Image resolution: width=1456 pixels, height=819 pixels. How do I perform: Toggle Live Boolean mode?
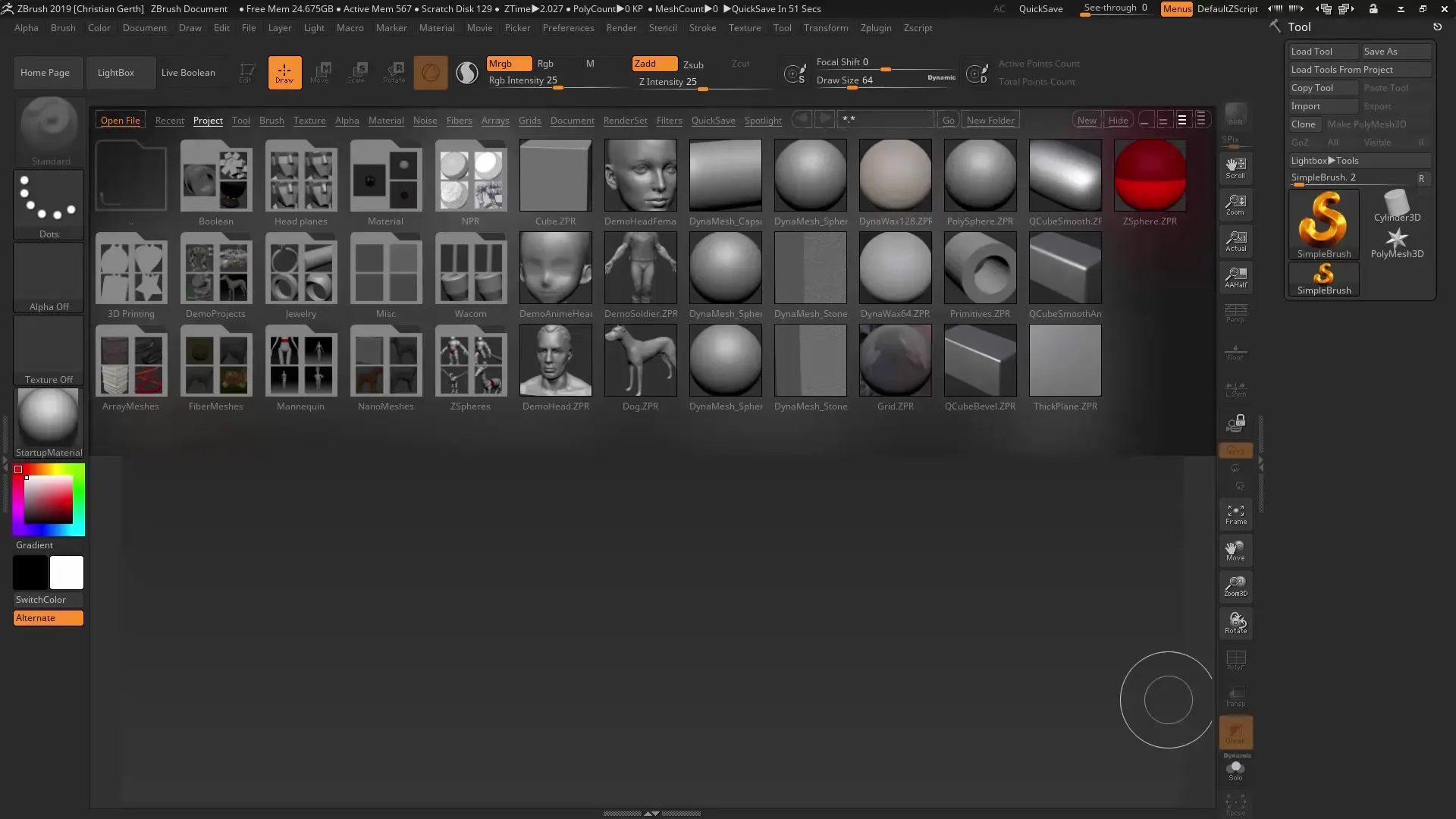pos(188,73)
